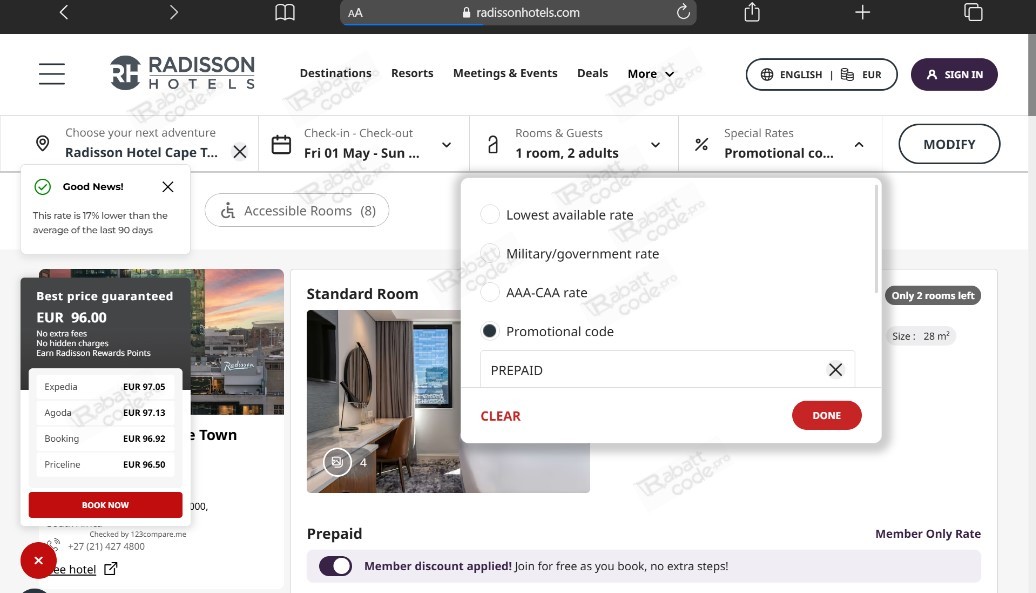Screen dimensions: 1036x593
Task: Click DONE to apply the promotional code
Action: (826, 415)
